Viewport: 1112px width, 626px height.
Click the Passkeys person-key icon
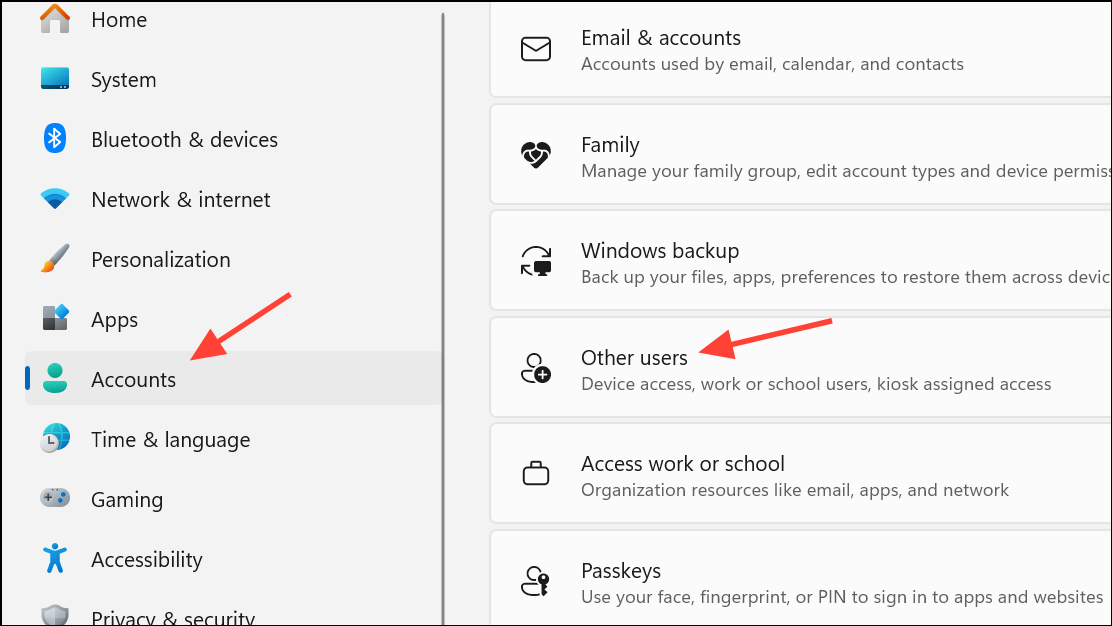point(535,581)
